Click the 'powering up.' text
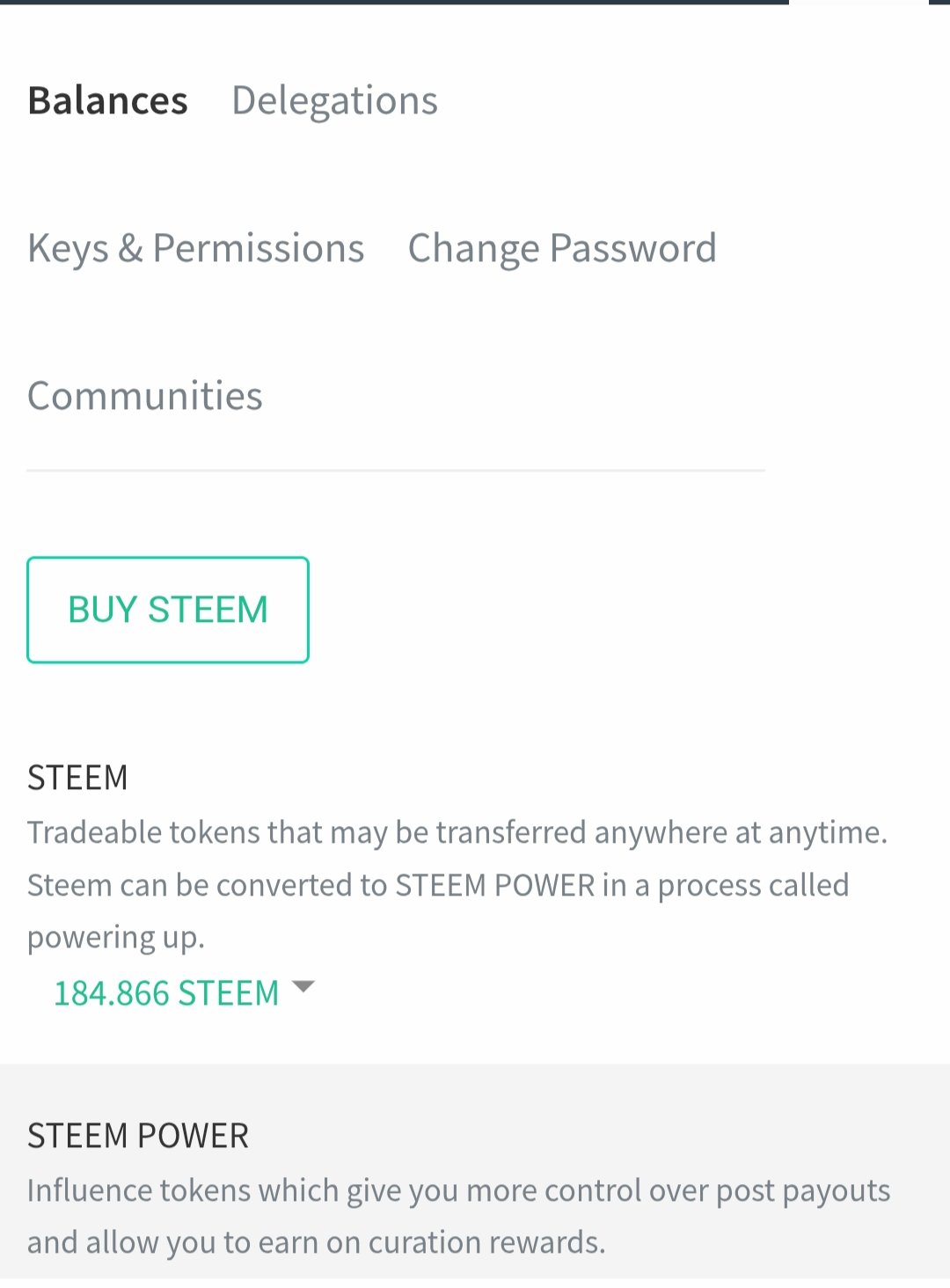950x1288 pixels. (x=116, y=938)
